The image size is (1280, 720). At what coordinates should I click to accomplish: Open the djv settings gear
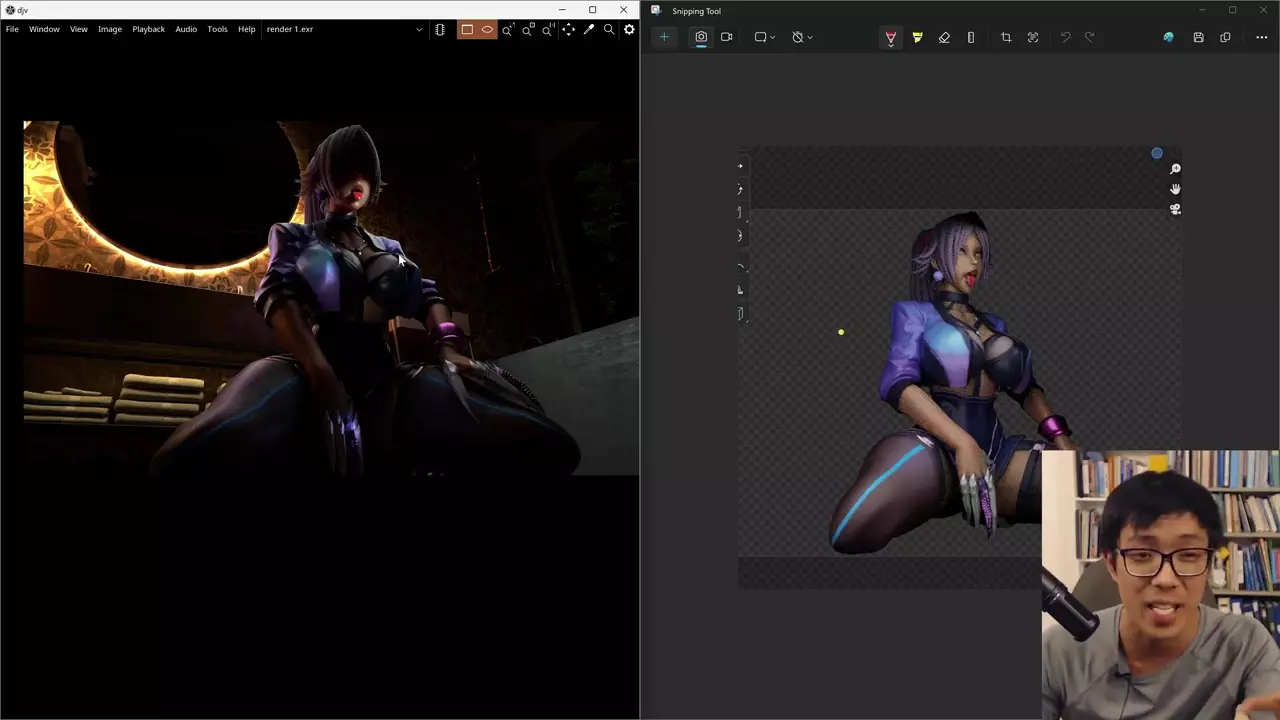tap(629, 29)
